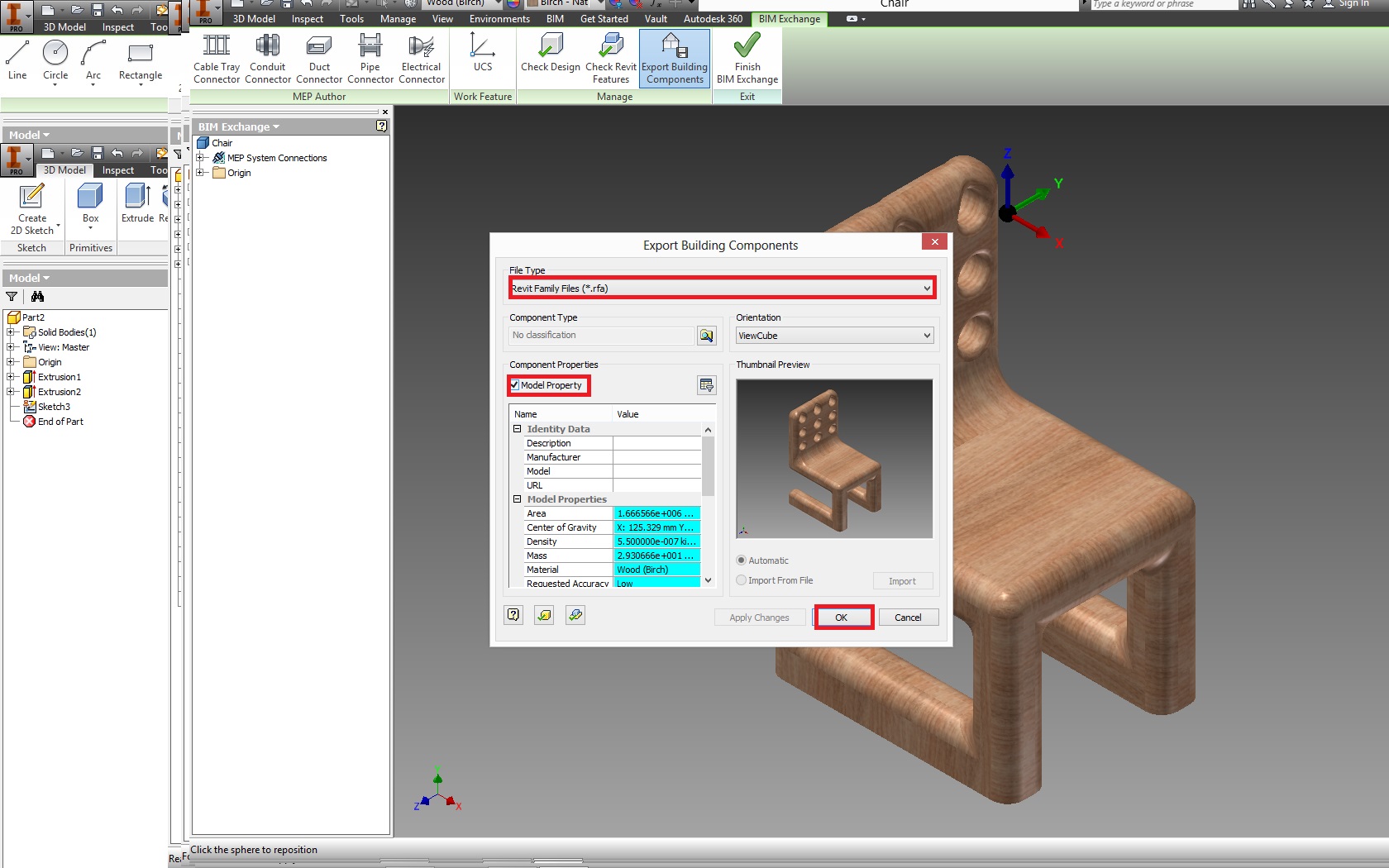The width and height of the screenshot is (1389, 868).
Task: Click Cancel in export dialog
Action: [x=908, y=618]
